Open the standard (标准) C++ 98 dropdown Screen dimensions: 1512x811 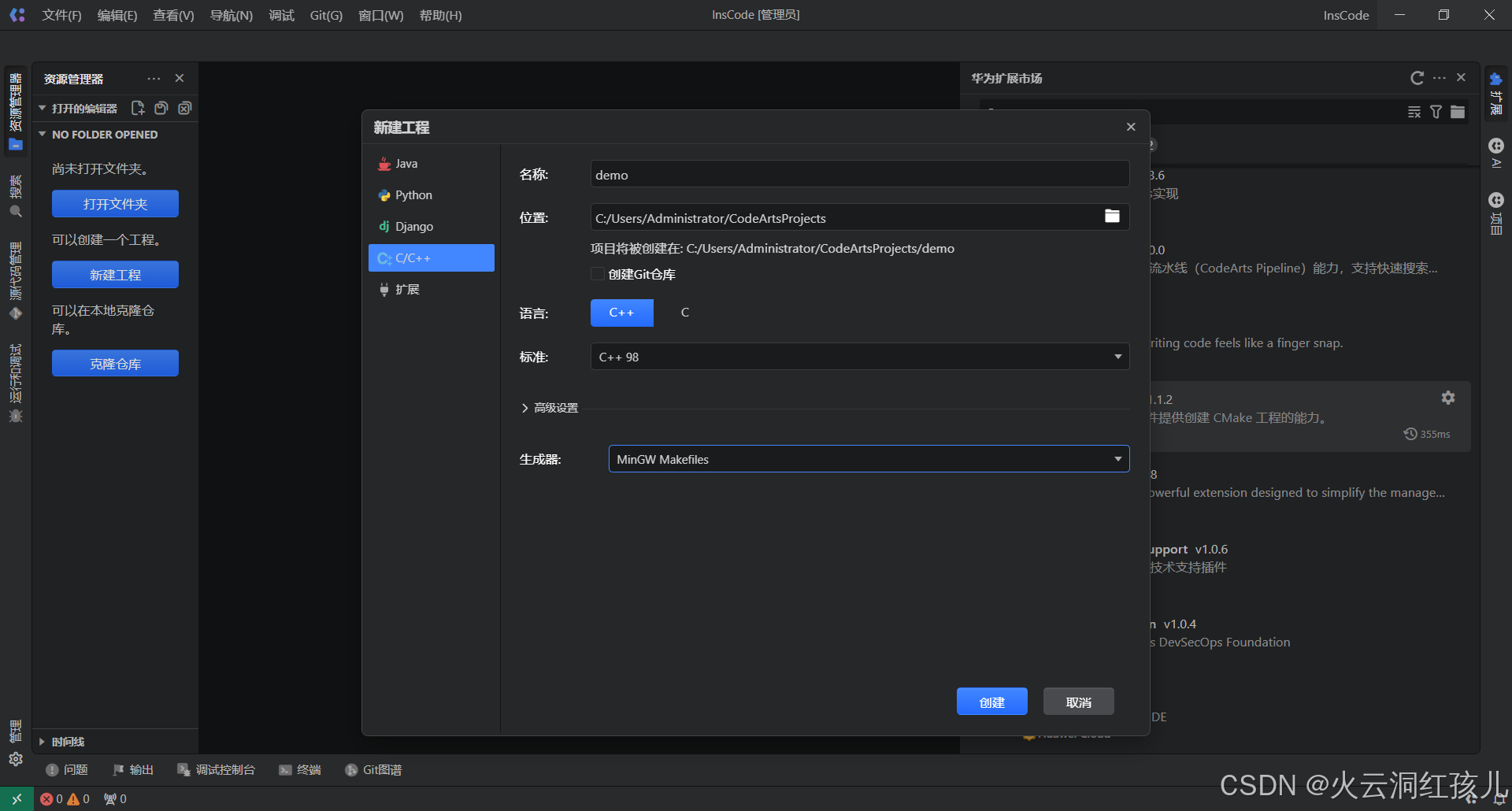tap(860, 357)
